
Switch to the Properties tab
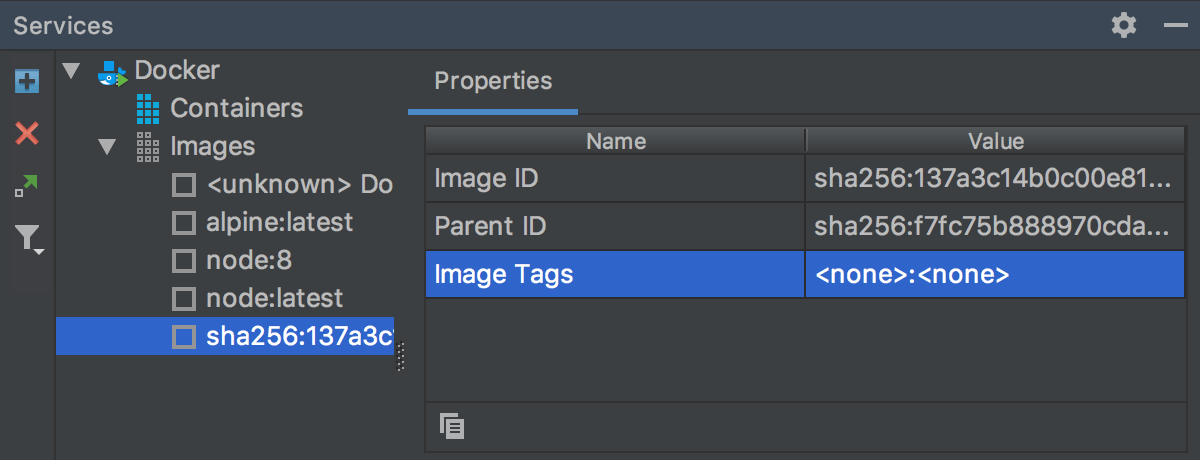493,81
